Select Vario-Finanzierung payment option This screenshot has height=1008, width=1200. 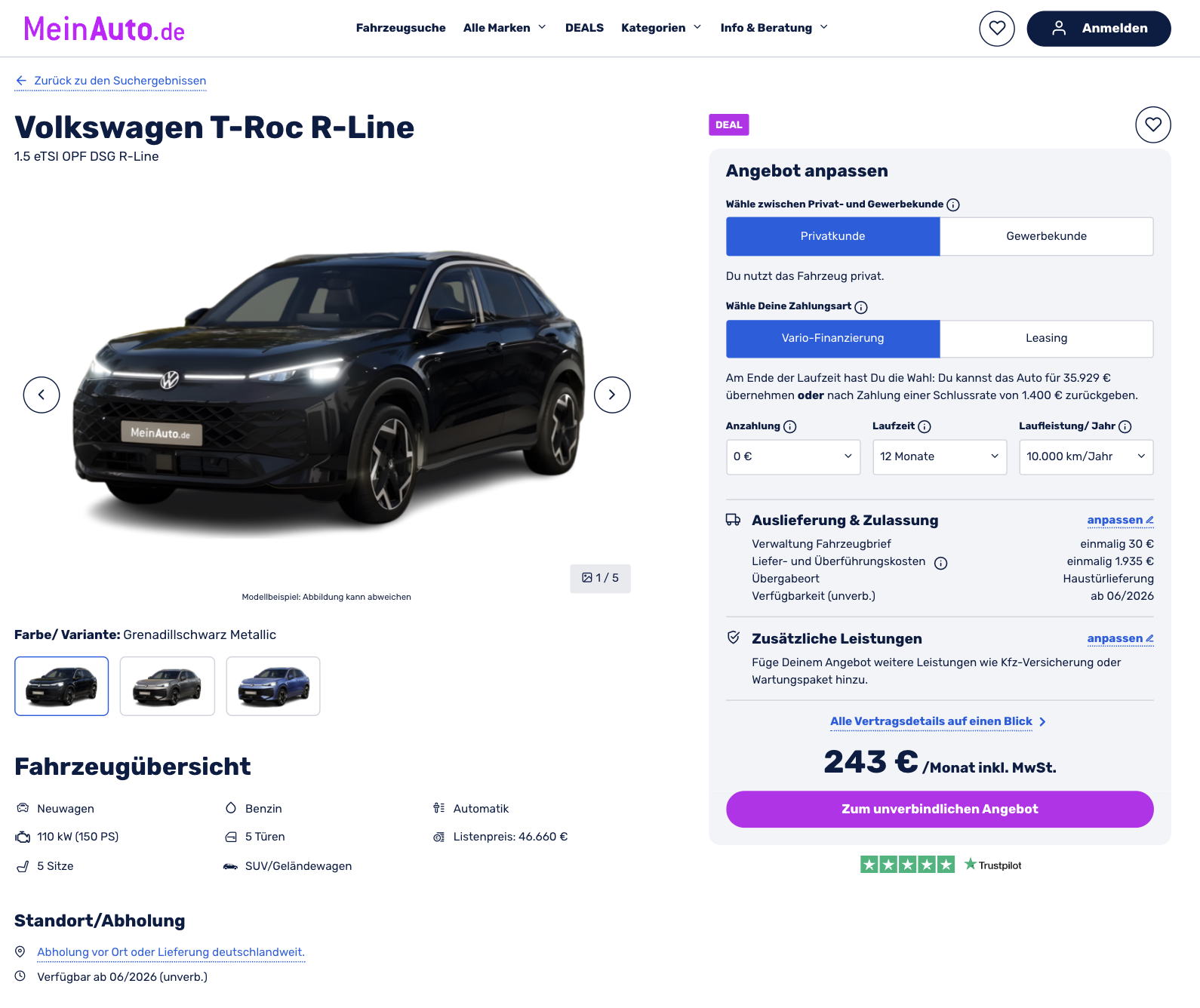(833, 338)
